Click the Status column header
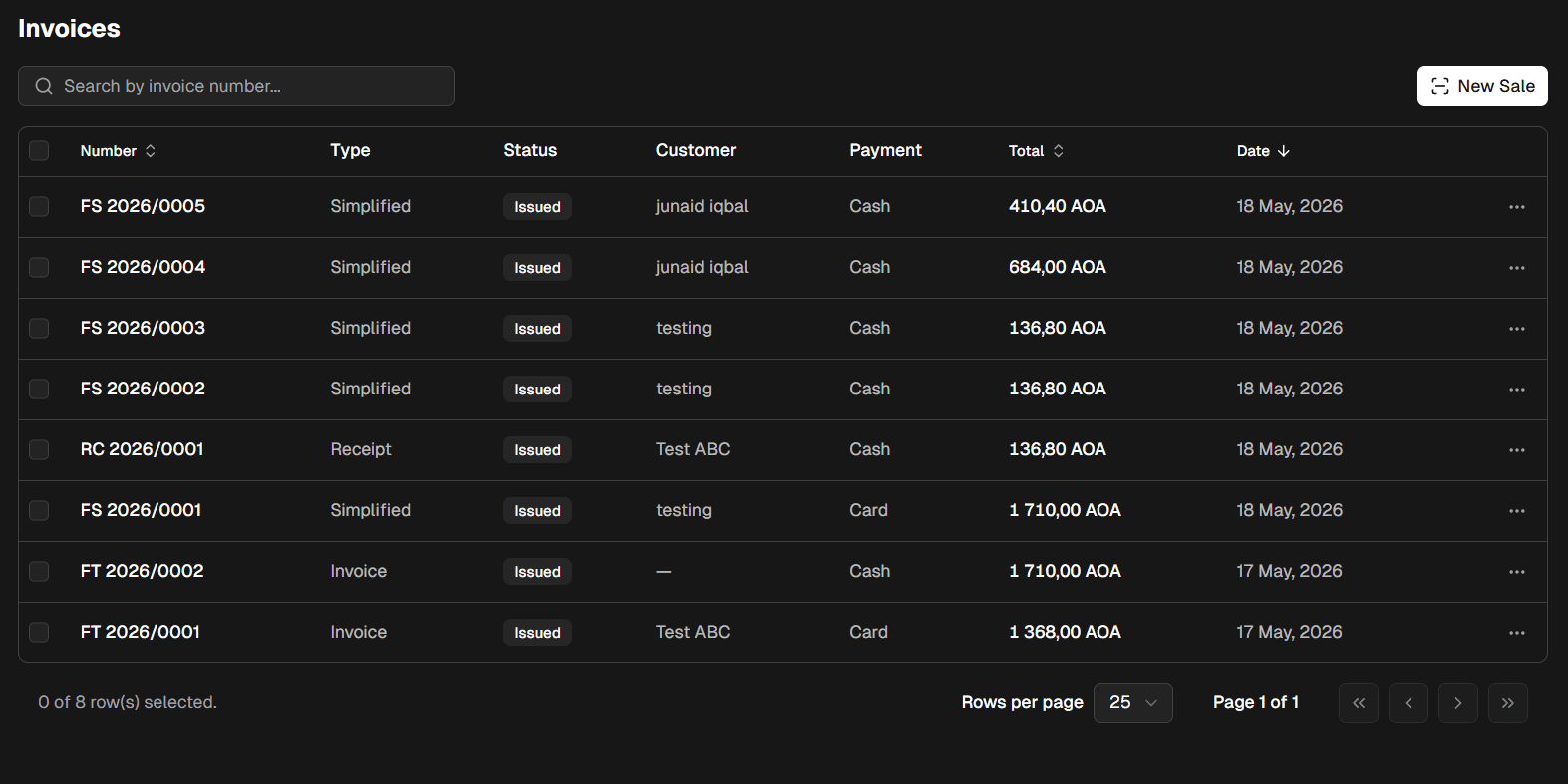 (x=530, y=150)
